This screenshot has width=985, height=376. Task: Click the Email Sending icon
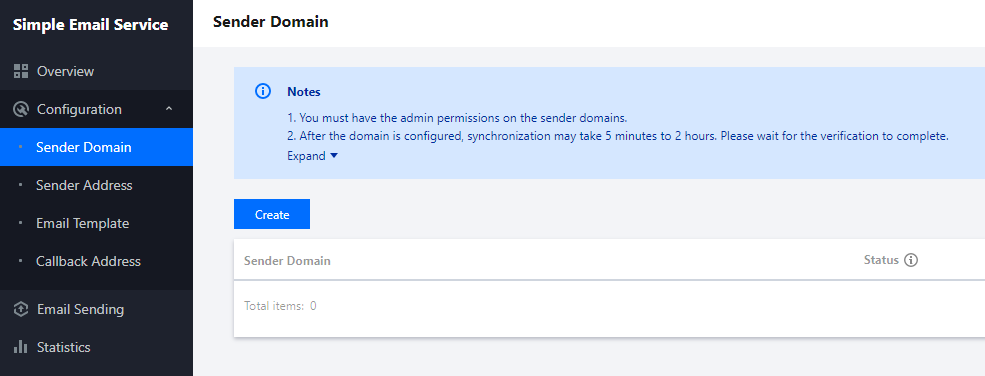(x=21, y=309)
